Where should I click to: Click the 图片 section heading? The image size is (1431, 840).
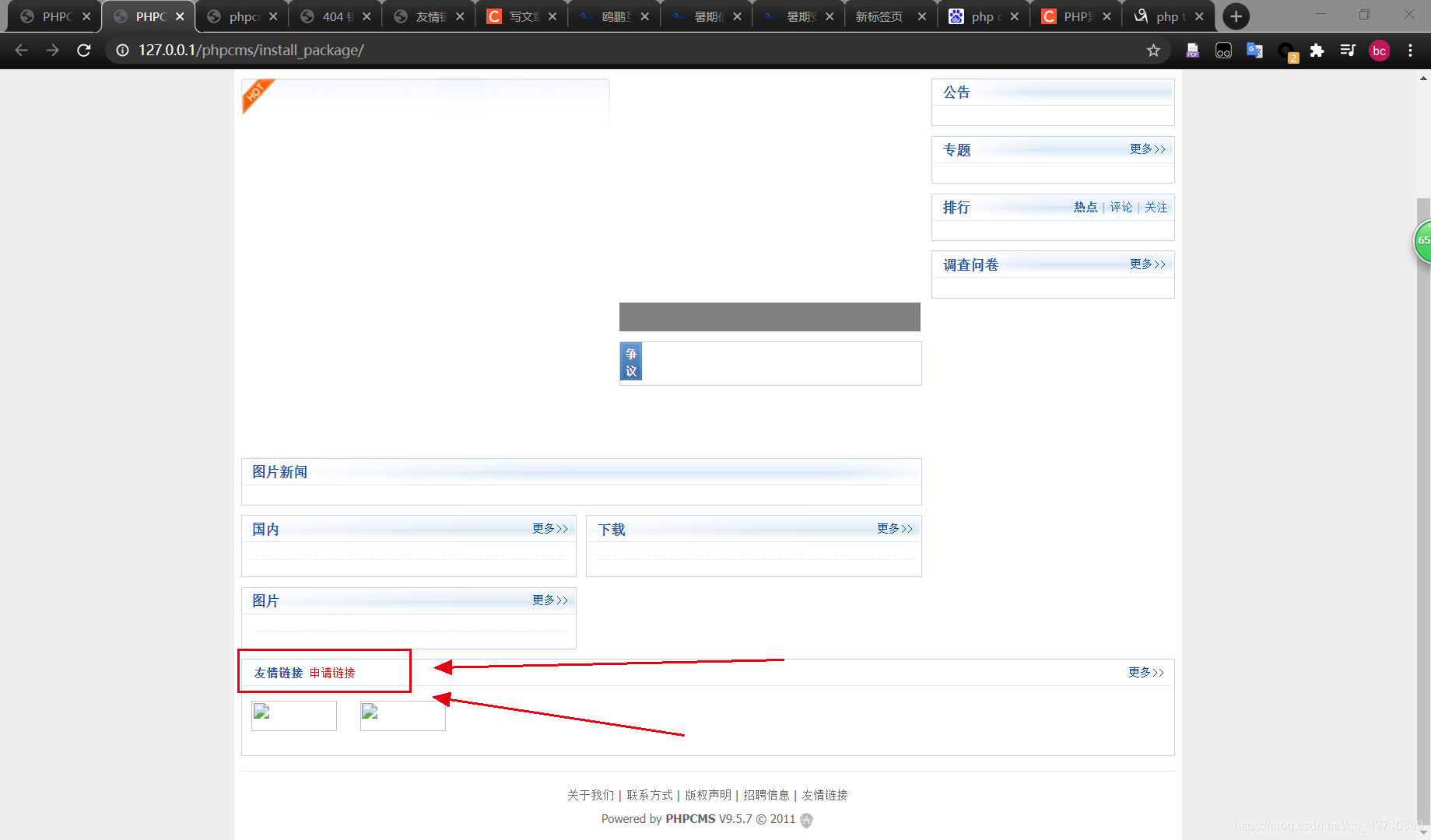click(x=265, y=601)
